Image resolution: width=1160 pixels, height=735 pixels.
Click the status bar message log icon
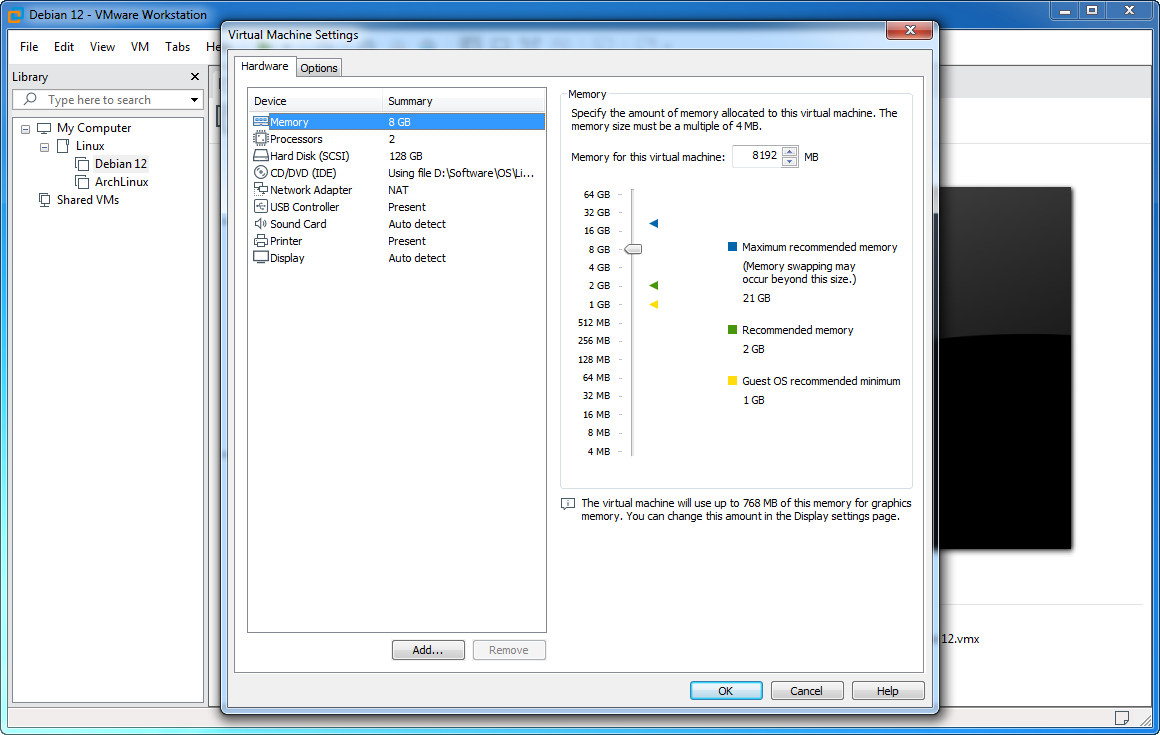click(x=1122, y=718)
